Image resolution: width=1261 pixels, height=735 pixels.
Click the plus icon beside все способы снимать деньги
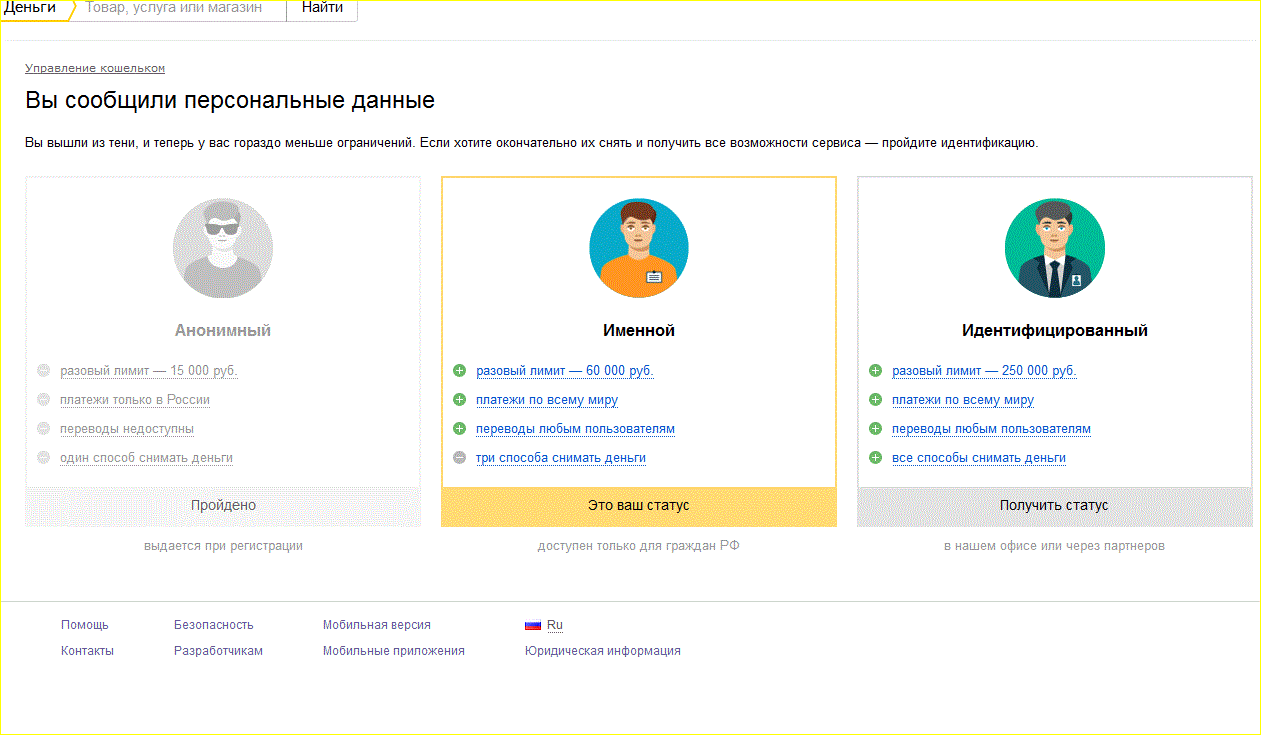point(876,458)
